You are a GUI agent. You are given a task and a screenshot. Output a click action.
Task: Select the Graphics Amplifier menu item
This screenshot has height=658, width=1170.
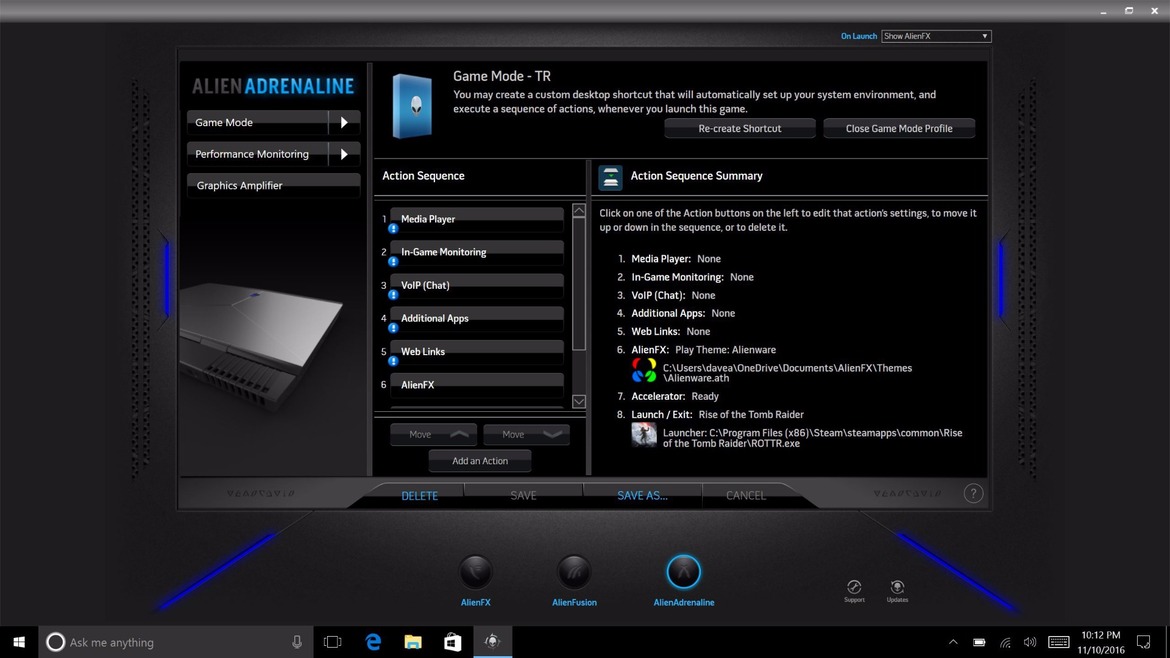tap(274, 185)
